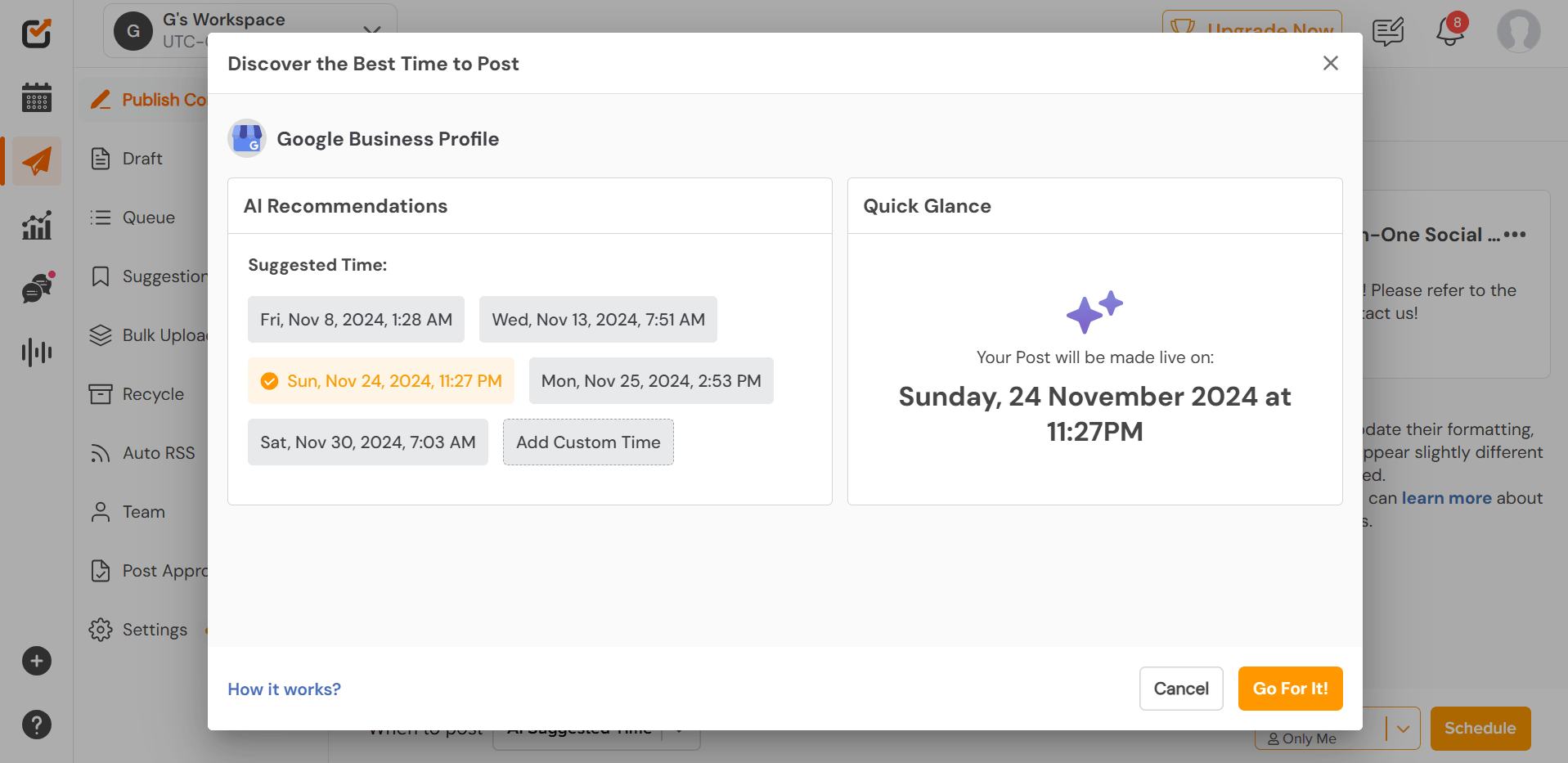Image resolution: width=1568 pixels, height=763 pixels.
Task: Click the G workspace avatar
Action: click(133, 31)
